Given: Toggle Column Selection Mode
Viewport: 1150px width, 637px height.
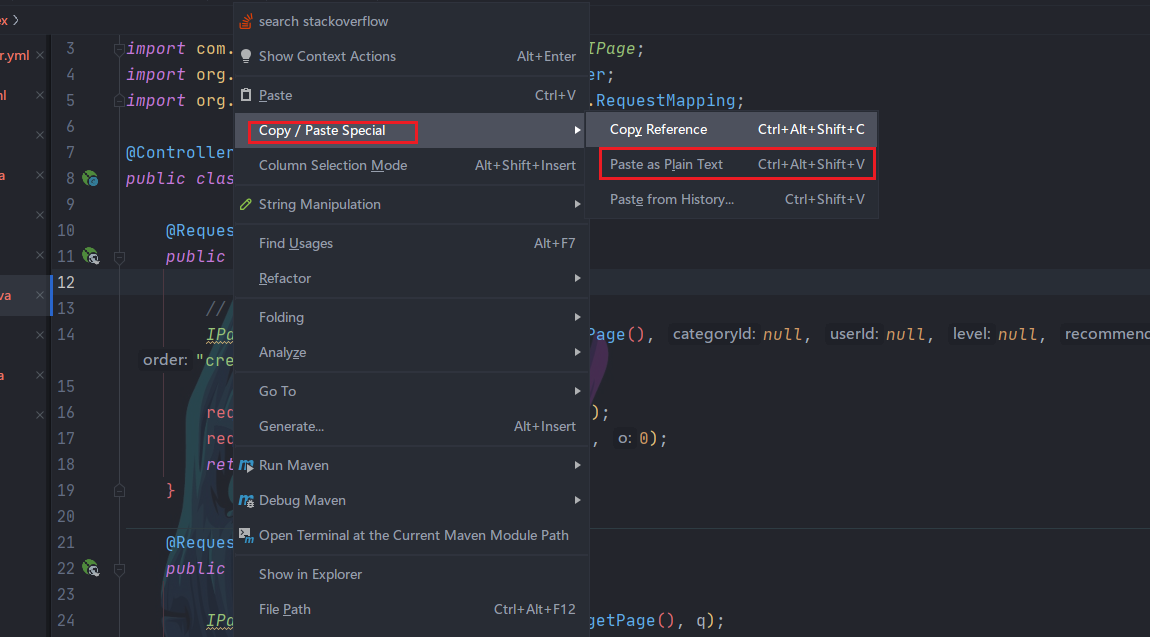Looking at the screenshot, I should click(x=333, y=166).
